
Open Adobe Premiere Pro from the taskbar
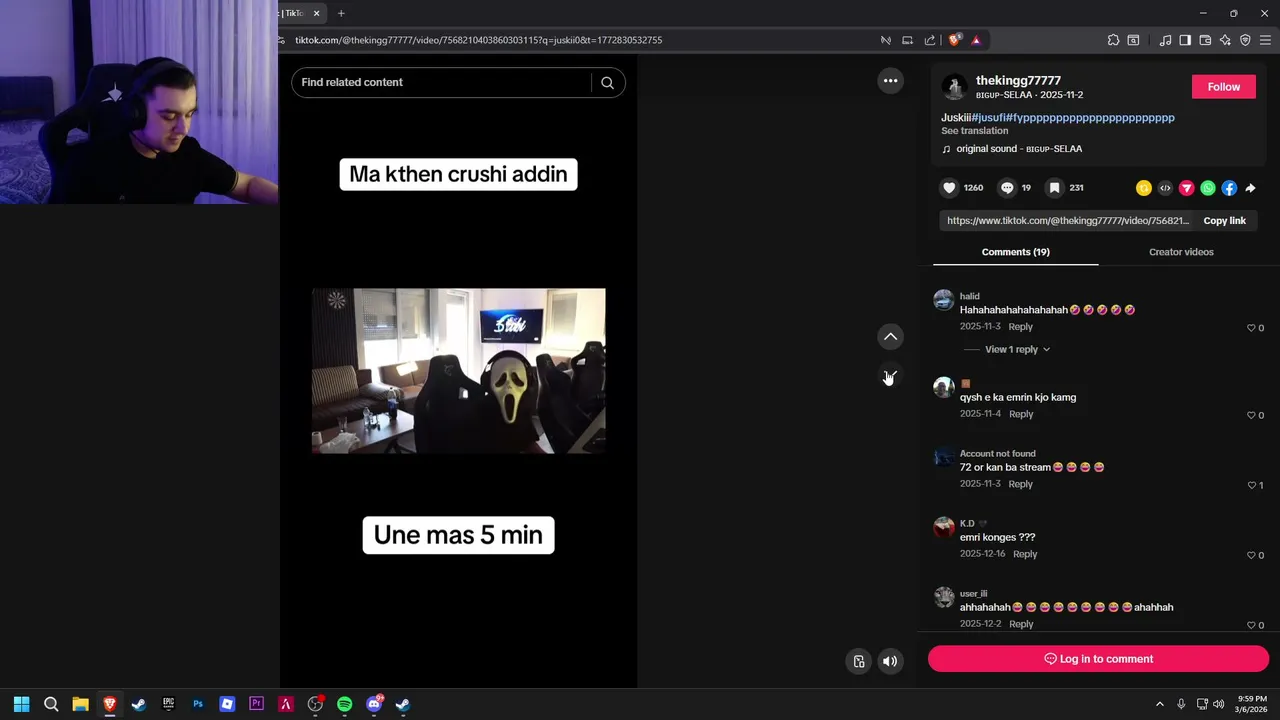pos(256,704)
